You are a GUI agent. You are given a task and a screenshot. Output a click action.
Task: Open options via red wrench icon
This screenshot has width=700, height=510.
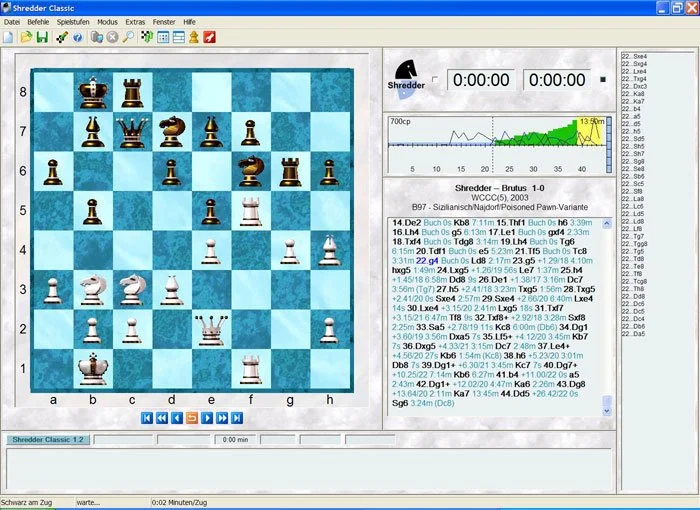209,37
